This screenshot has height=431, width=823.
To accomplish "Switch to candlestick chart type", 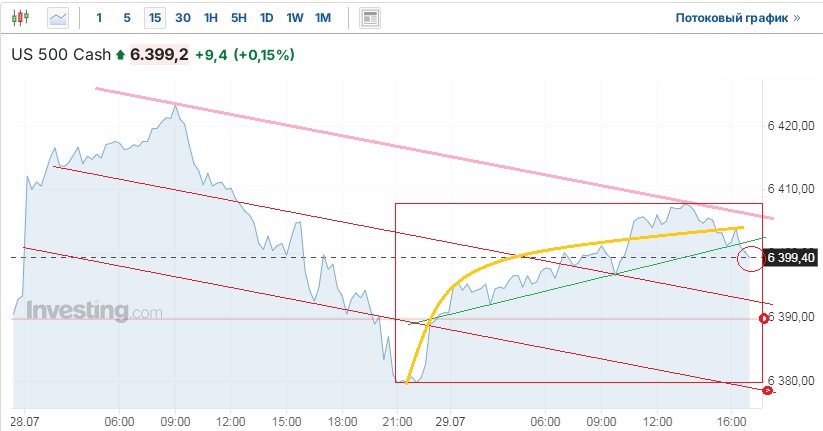I will tap(23, 18).
